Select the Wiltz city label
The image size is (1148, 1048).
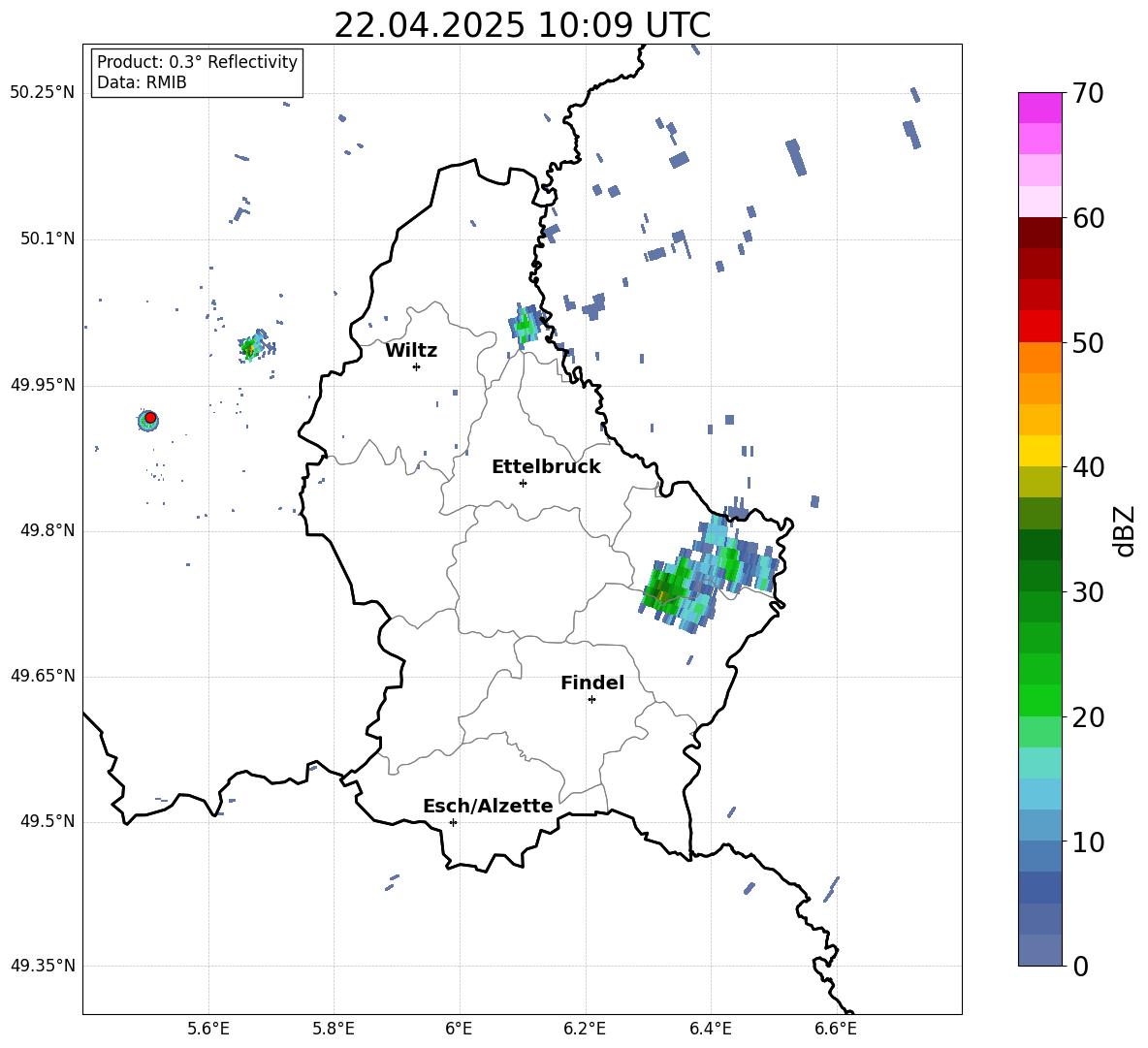pos(411,351)
